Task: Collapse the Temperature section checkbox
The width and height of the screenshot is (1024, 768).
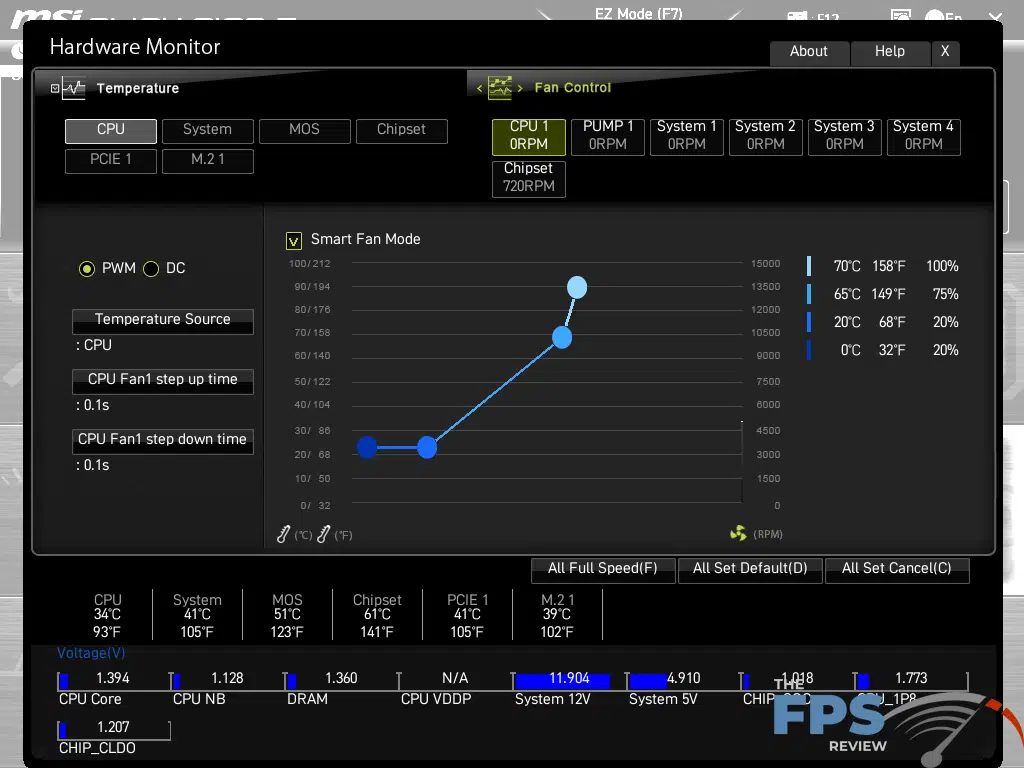Action: (x=55, y=88)
